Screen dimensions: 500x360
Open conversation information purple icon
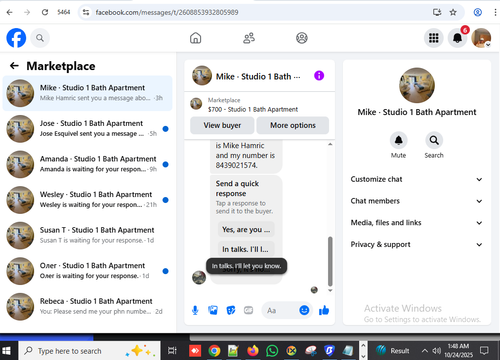pyautogui.click(x=319, y=76)
